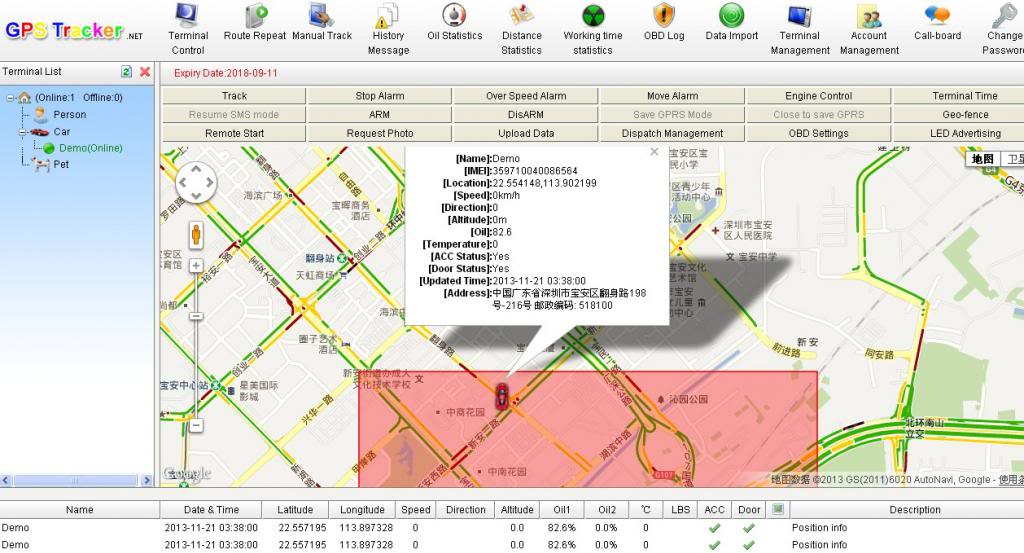Click the red car marker on map
Image resolution: width=1024 pixels, height=553 pixels.
[x=503, y=390]
